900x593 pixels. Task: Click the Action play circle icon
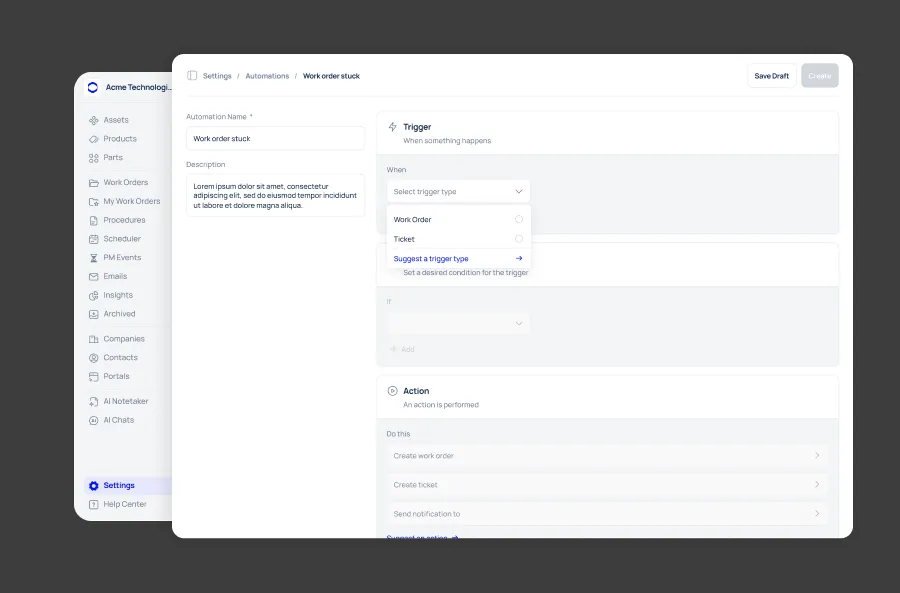point(393,391)
